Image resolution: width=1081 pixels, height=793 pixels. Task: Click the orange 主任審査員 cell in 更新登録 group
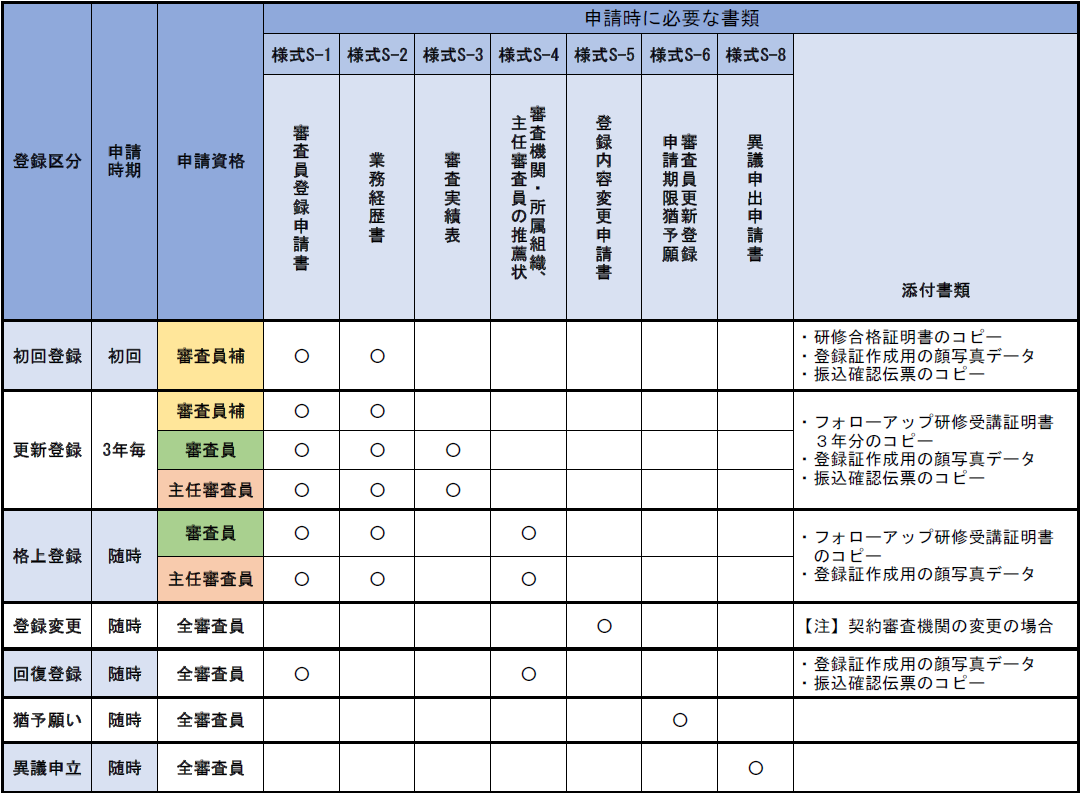click(x=210, y=490)
